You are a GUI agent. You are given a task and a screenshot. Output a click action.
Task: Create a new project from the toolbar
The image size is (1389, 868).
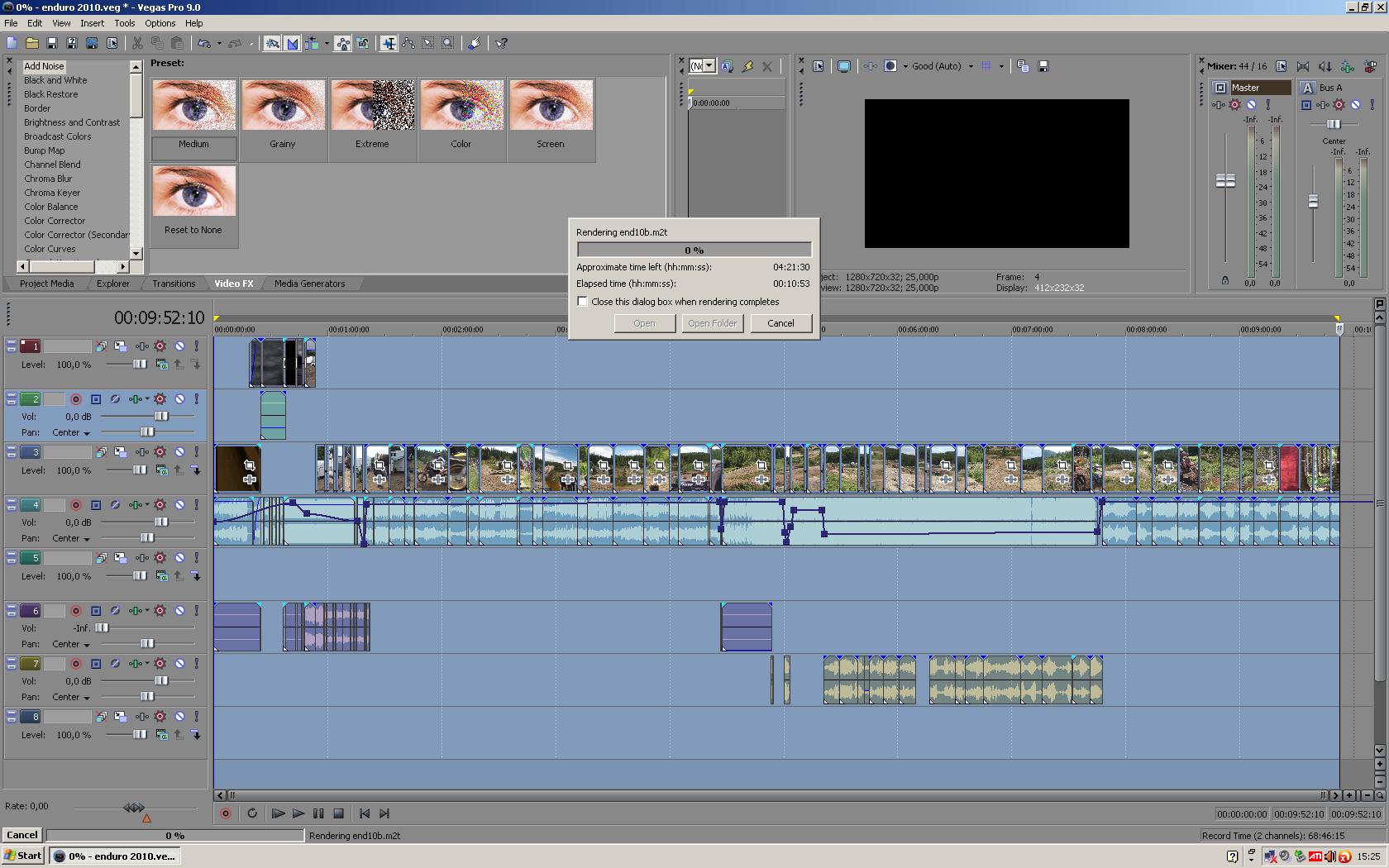click(x=12, y=43)
